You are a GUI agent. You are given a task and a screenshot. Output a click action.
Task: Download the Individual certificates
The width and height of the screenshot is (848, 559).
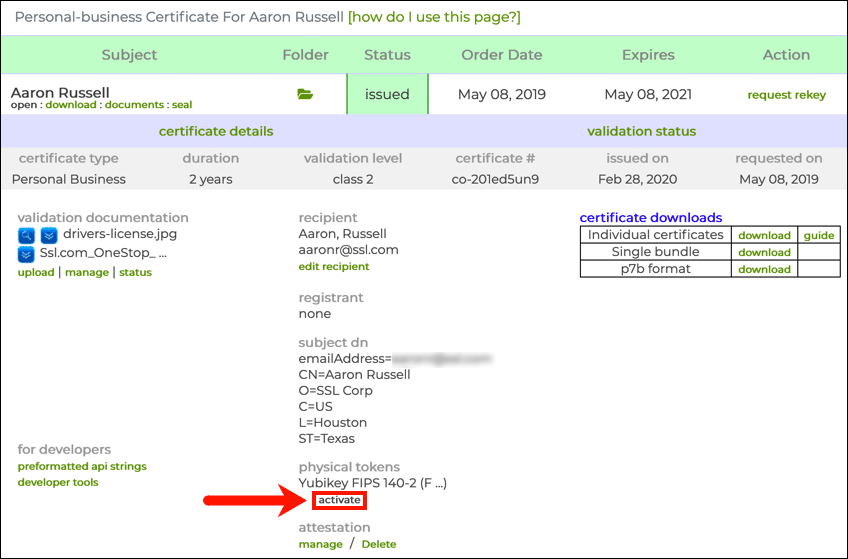tap(764, 235)
